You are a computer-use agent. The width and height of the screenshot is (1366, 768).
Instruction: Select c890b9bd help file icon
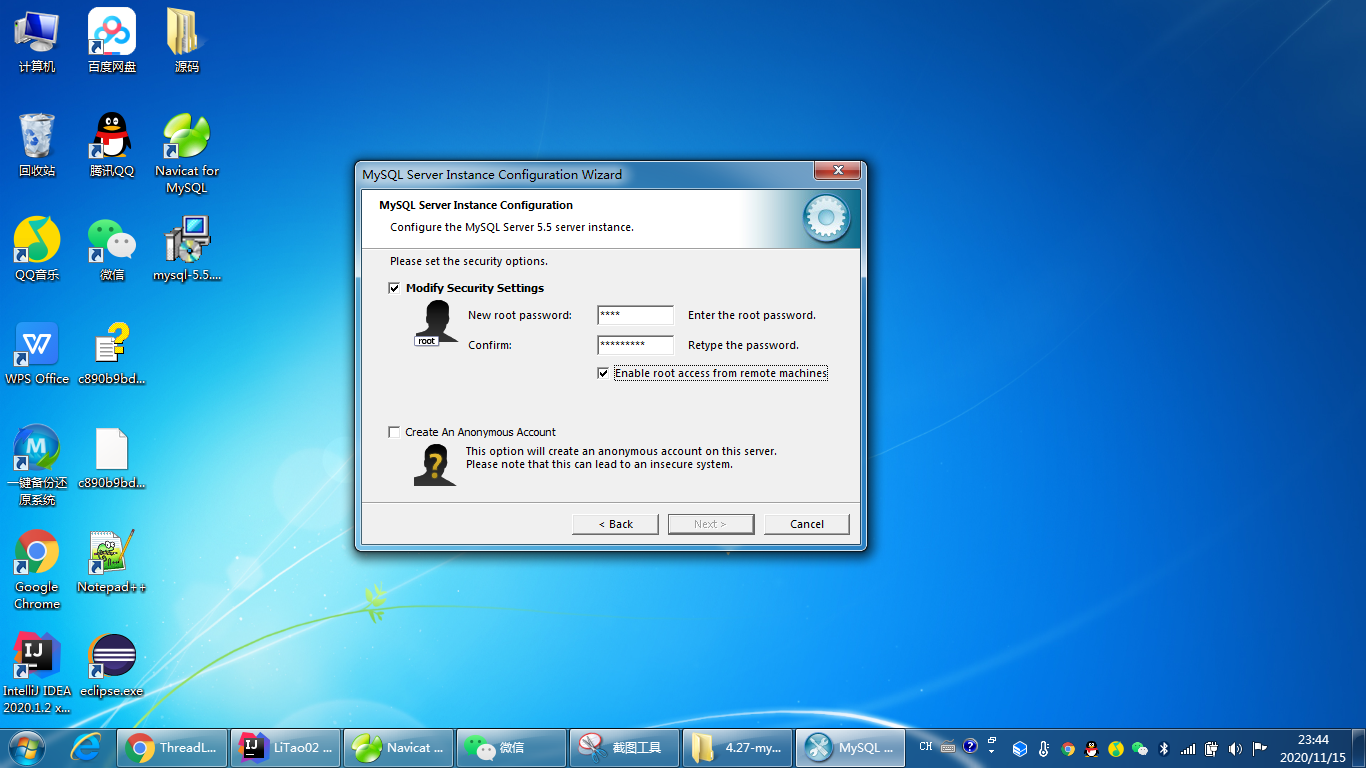112,353
